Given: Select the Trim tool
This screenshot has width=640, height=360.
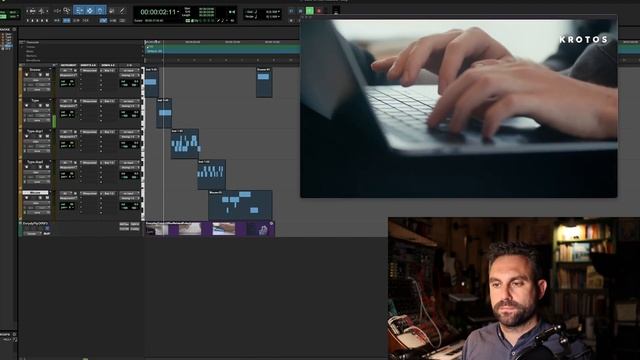Looking at the screenshot, I should click(80, 11).
